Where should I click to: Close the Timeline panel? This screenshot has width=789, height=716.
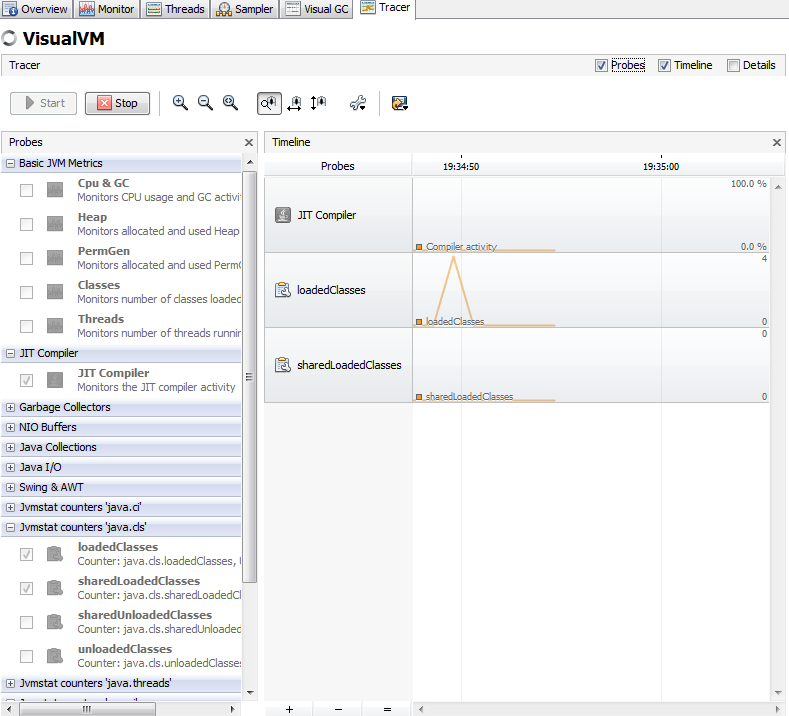(x=777, y=142)
